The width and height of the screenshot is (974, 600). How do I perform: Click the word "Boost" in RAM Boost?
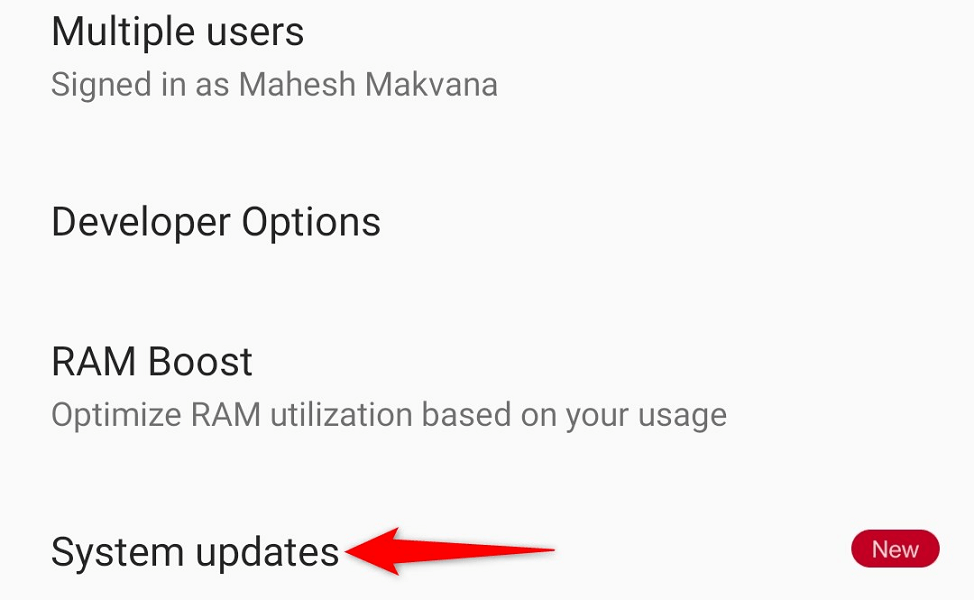[x=201, y=361]
